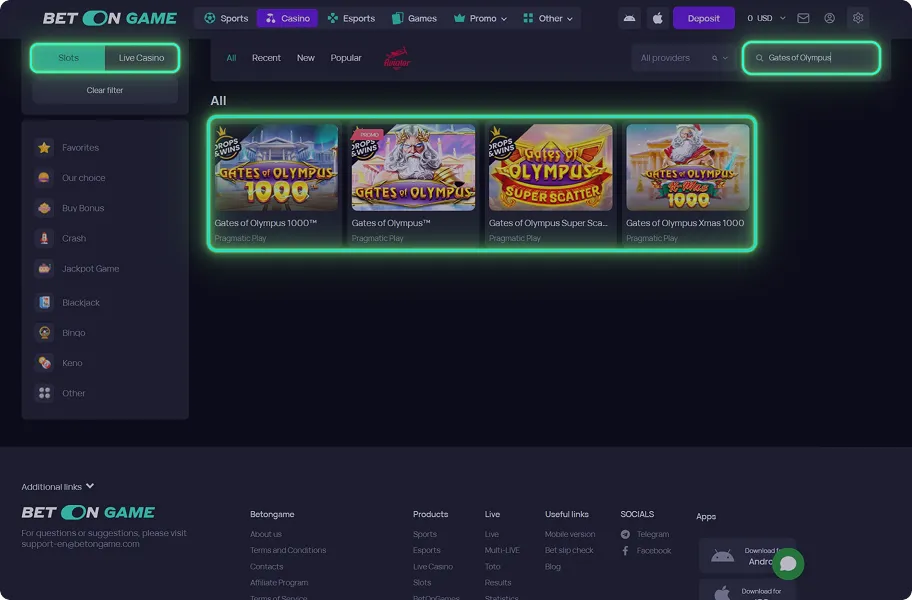
Task: Open the messages envelope icon
Action: pyautogui.click(x=803, y=18)
